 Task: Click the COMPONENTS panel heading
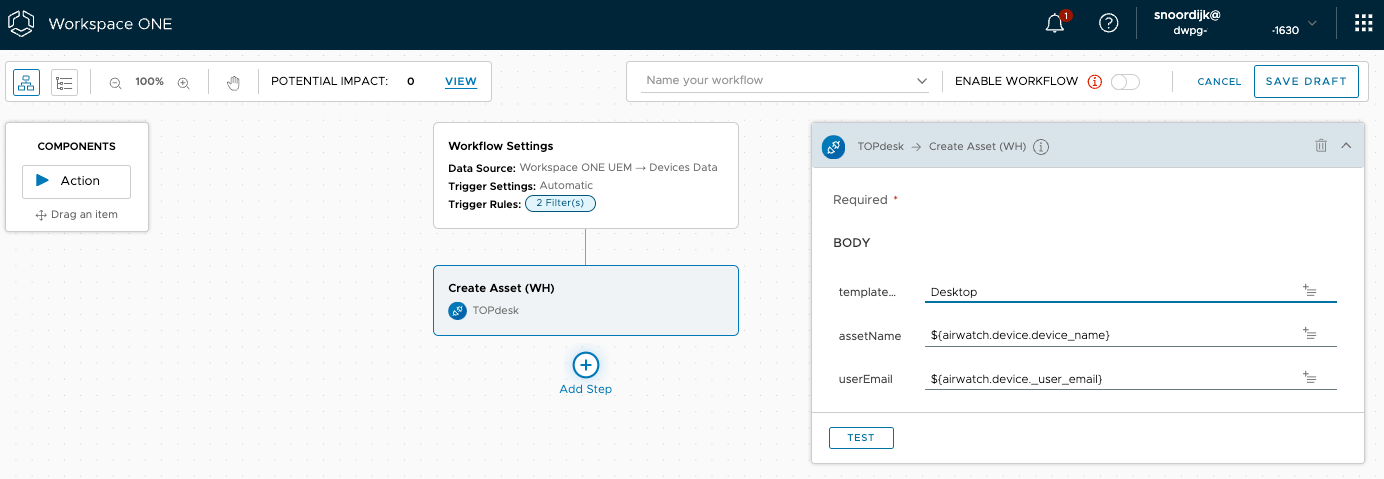tap(77, 146)
